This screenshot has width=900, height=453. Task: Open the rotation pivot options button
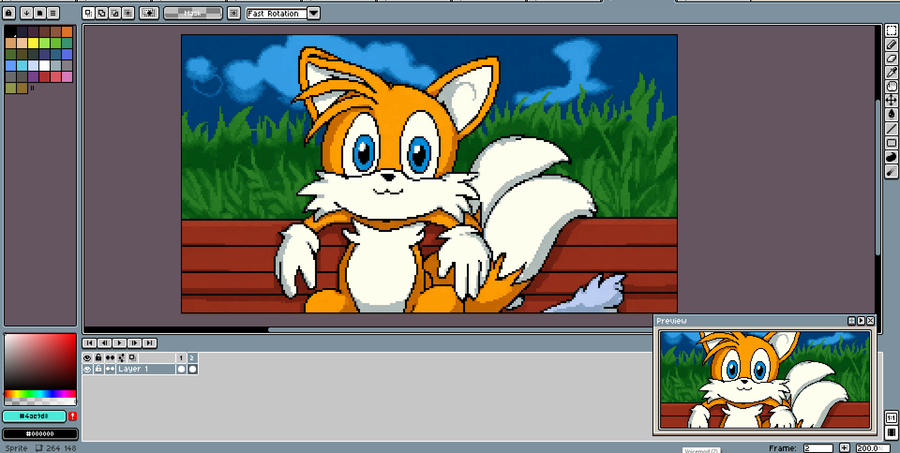click(234, 13)
